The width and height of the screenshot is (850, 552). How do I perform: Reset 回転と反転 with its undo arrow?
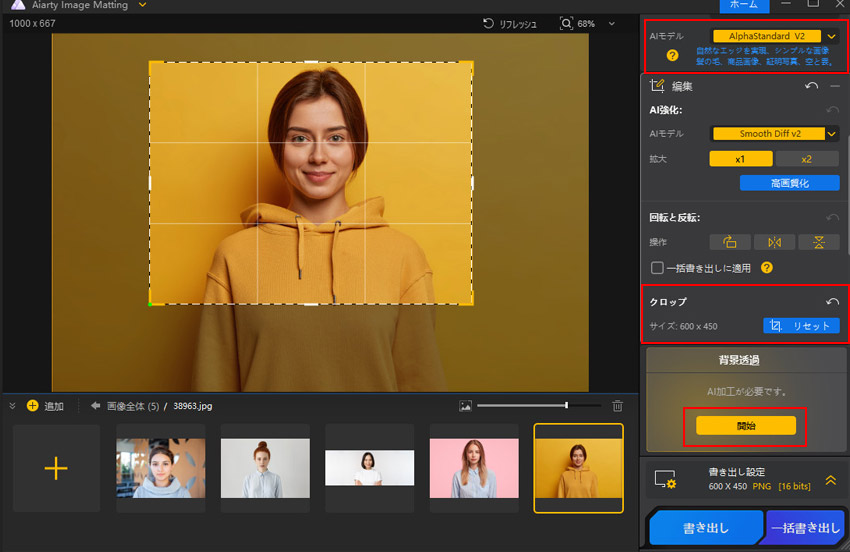click(x=833, y=217)
